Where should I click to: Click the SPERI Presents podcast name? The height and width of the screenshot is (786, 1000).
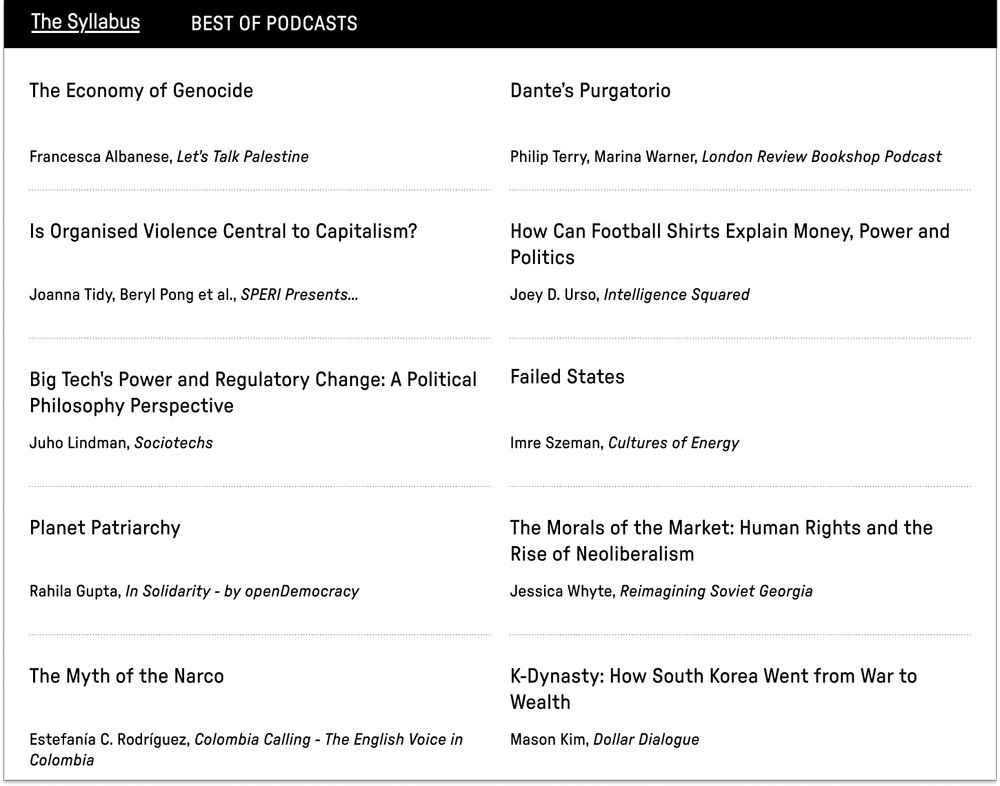click(x=299, y=295)
